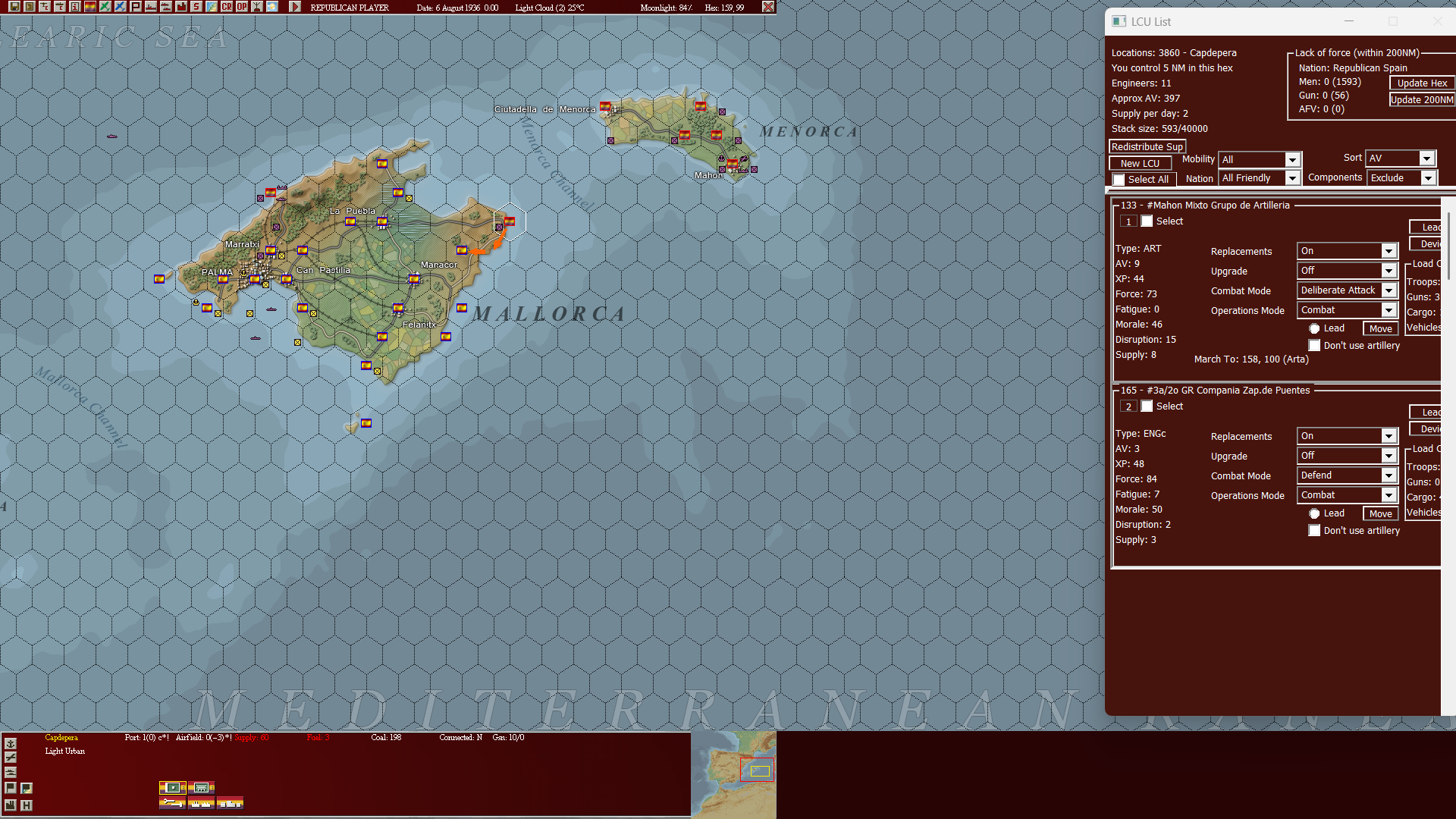The image size is (1456, 819).
Task: Click the signal tower icon on the top toolbar
Action: [255, 7]
